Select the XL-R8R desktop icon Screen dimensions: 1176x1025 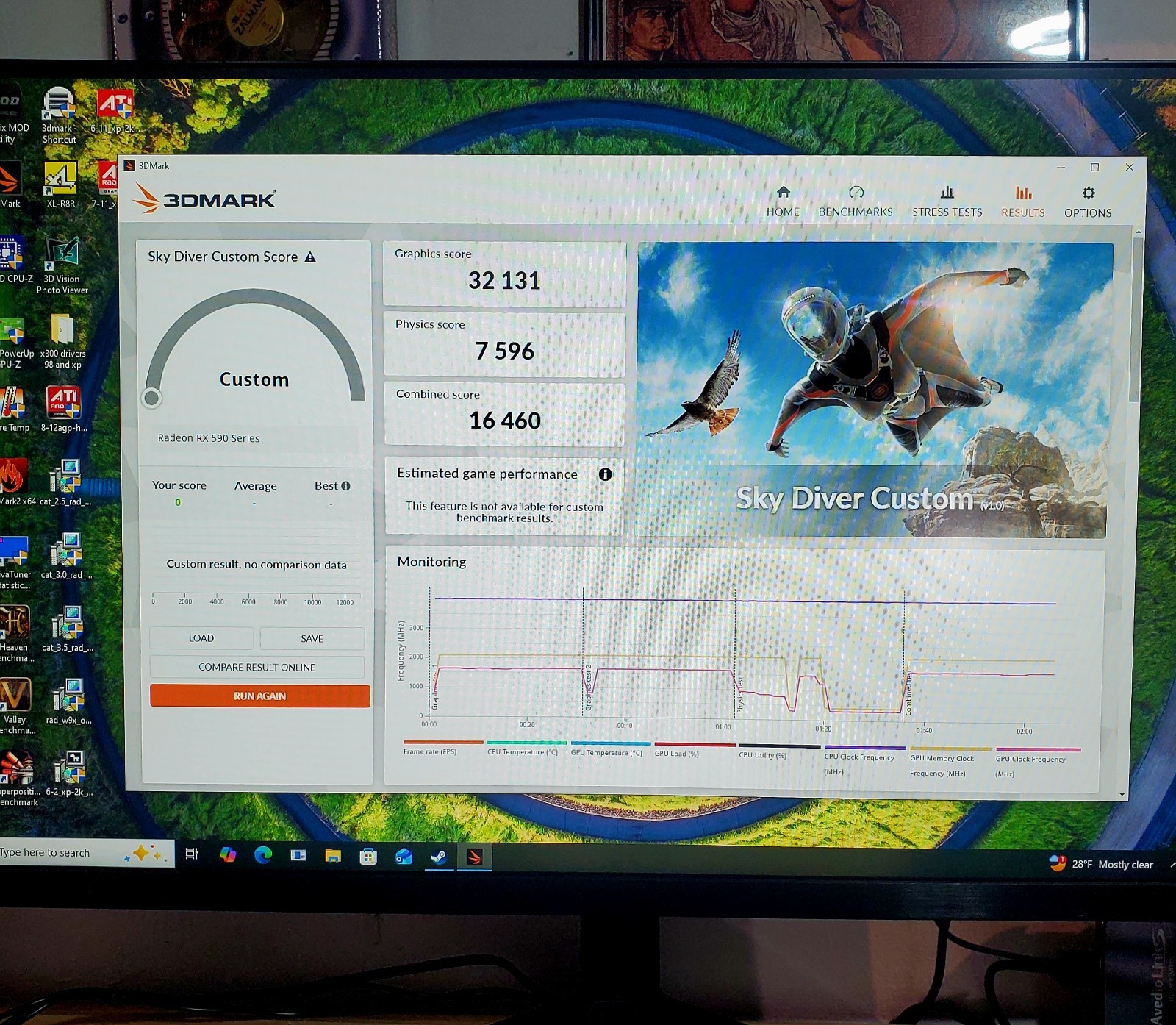click(61, 185)
